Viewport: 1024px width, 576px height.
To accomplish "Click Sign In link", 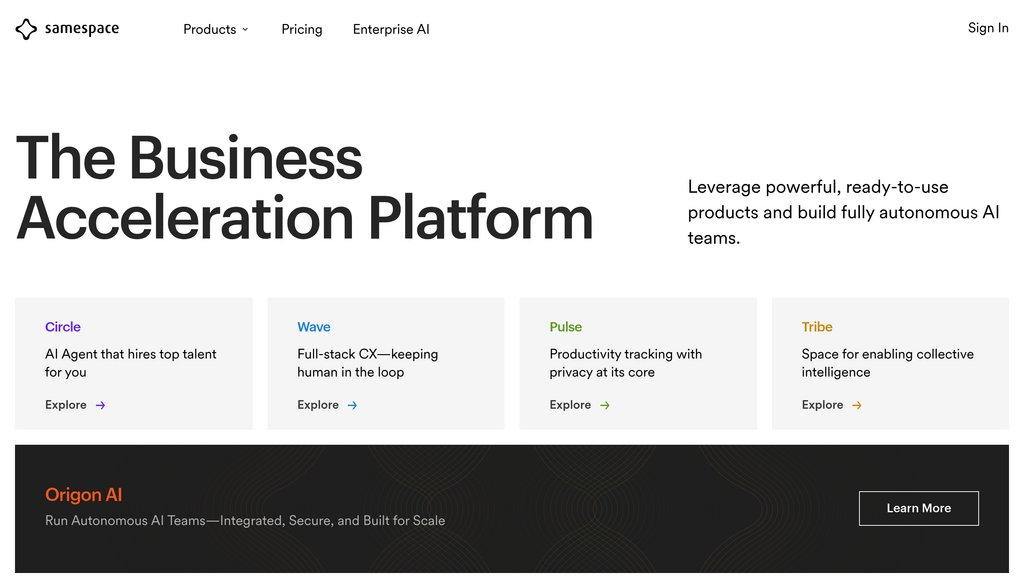I will point(988,28).
